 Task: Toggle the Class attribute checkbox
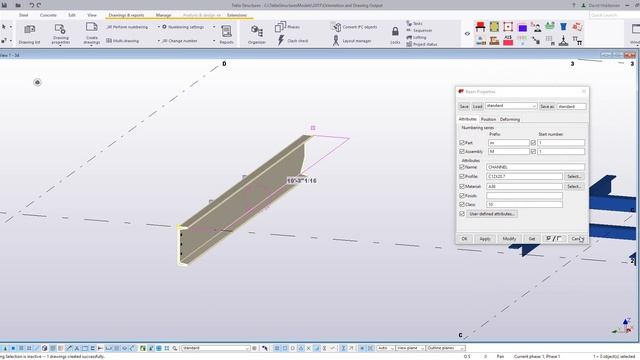coord(462,204)
